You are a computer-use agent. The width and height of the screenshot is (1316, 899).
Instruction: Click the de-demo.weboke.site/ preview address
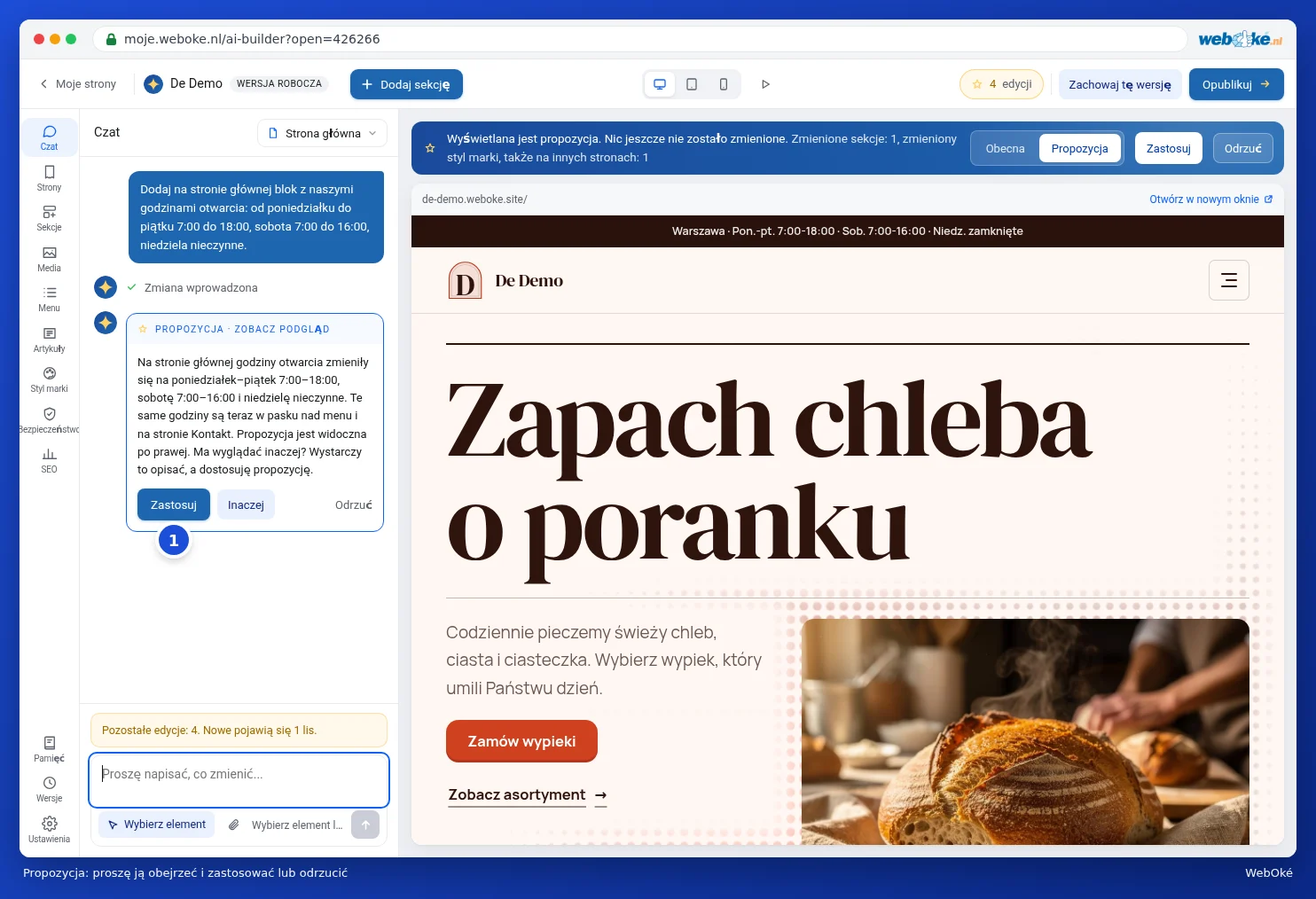[x=474, y=199]
